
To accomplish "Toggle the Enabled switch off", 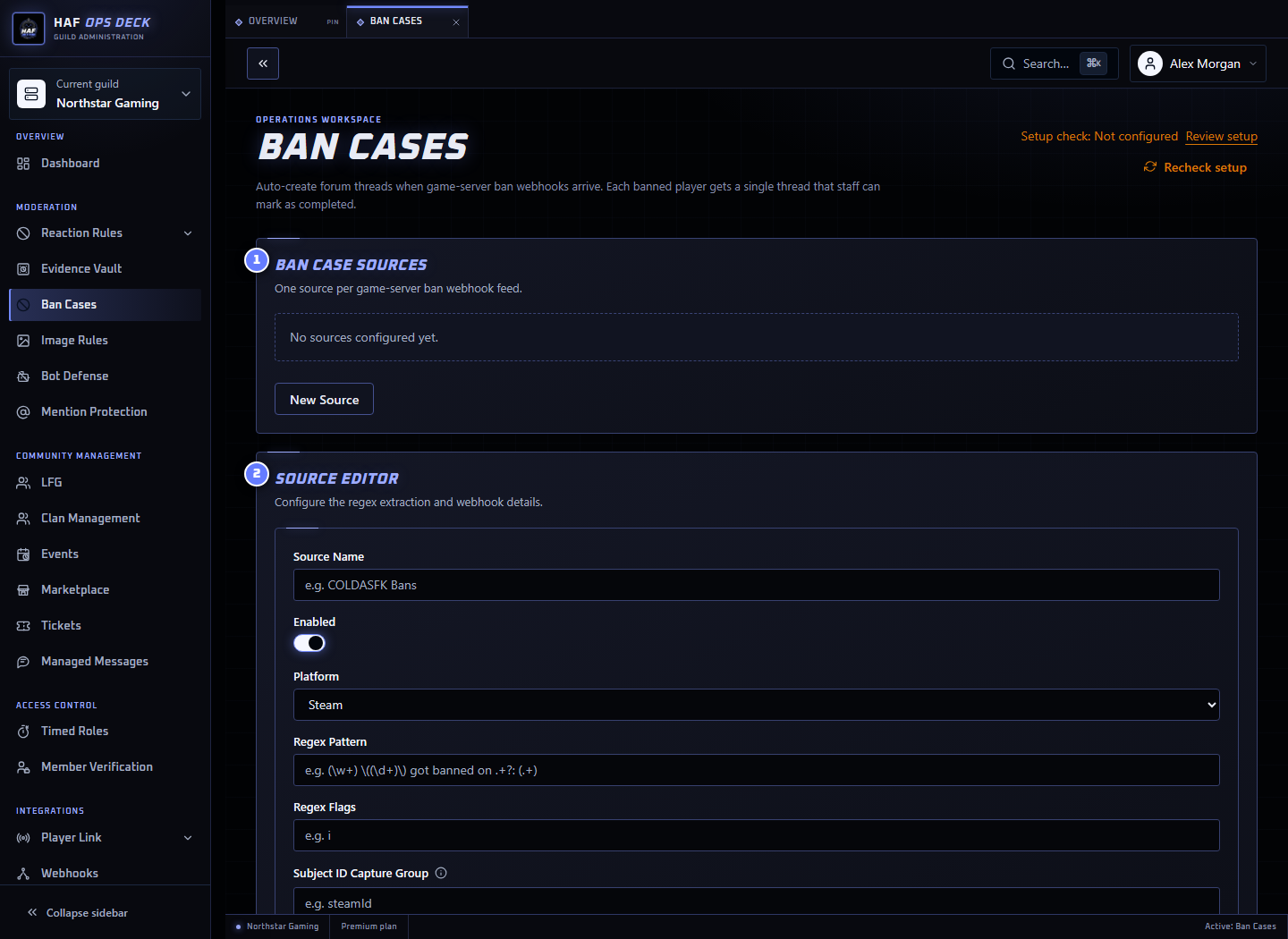I will click(x=309, y=643).
